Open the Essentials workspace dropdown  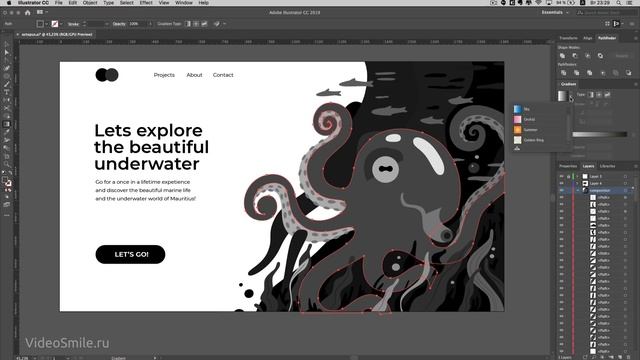coord(555,13)
